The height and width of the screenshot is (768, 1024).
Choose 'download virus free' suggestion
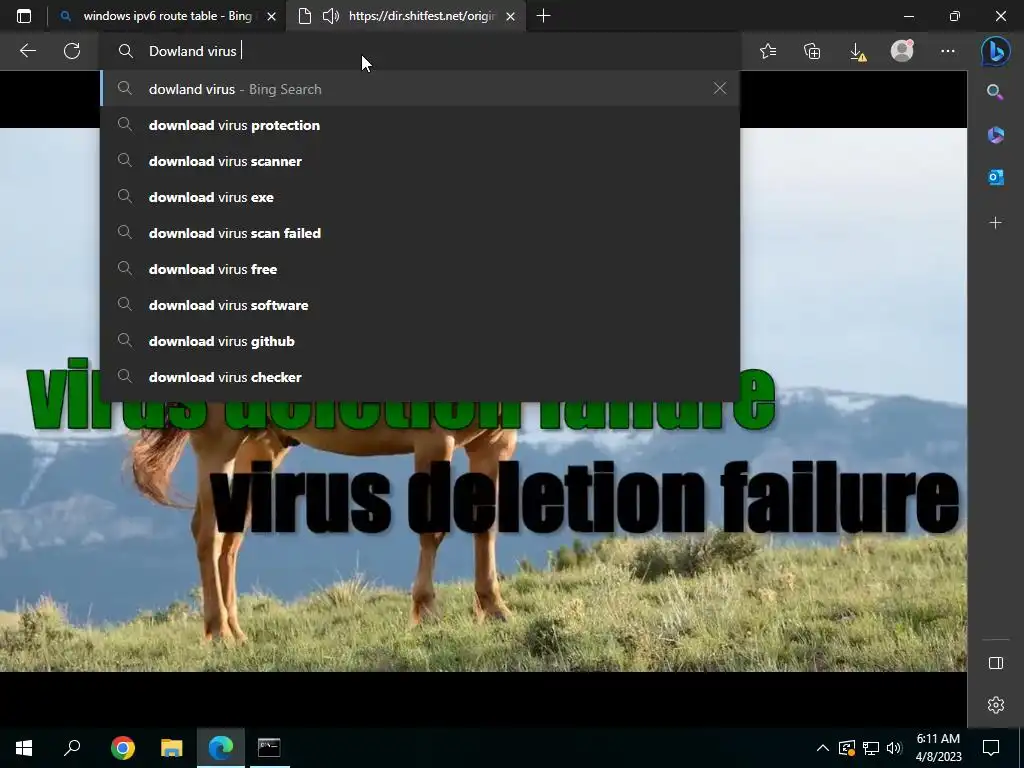pos(420,268)
